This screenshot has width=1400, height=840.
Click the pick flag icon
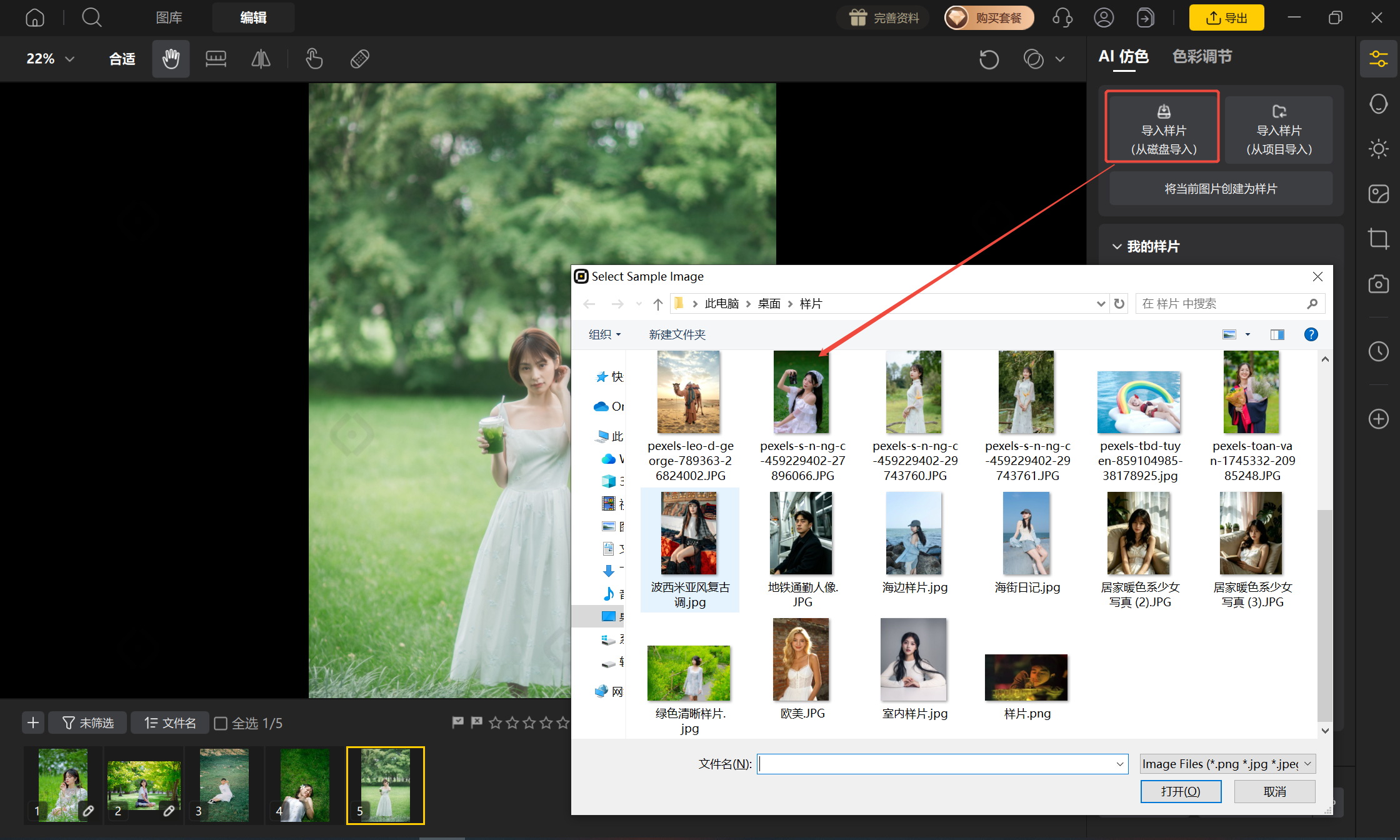tap(458, 722)
